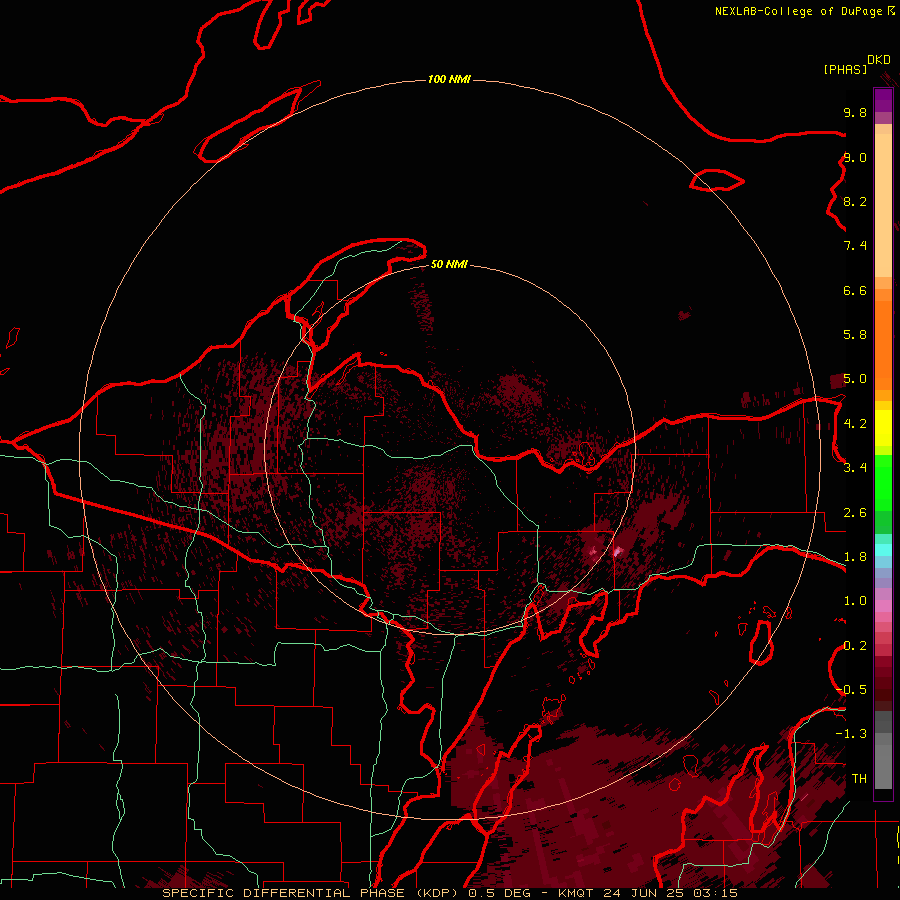Screen dimensions: 900x900
Task: Select the 2.6 scale value
Action: click(x=855, y=513)
